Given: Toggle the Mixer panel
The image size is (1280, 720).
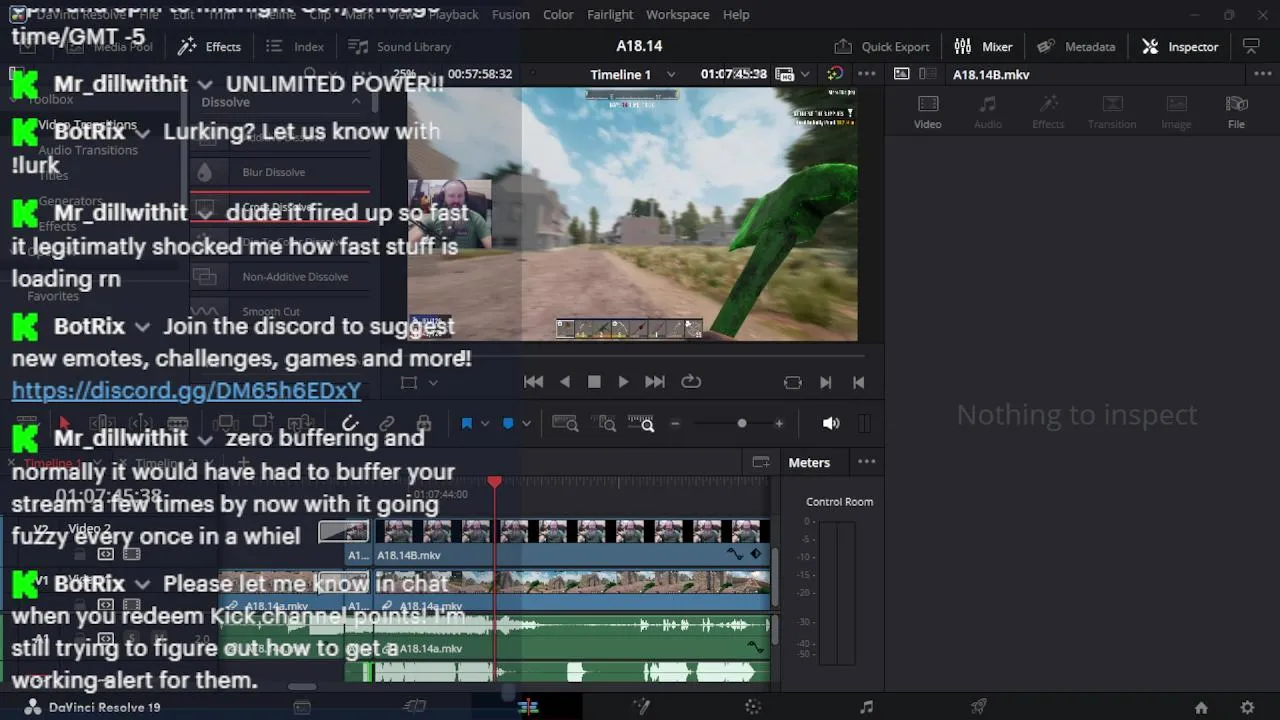Looking at the screenshot, I should 984,46.
